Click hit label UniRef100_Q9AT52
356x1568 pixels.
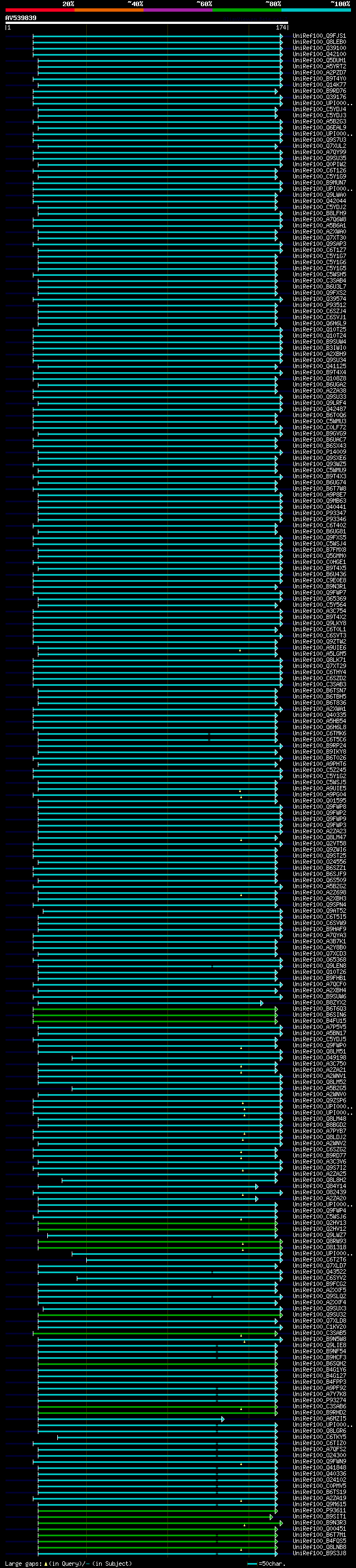coord(319,911)
